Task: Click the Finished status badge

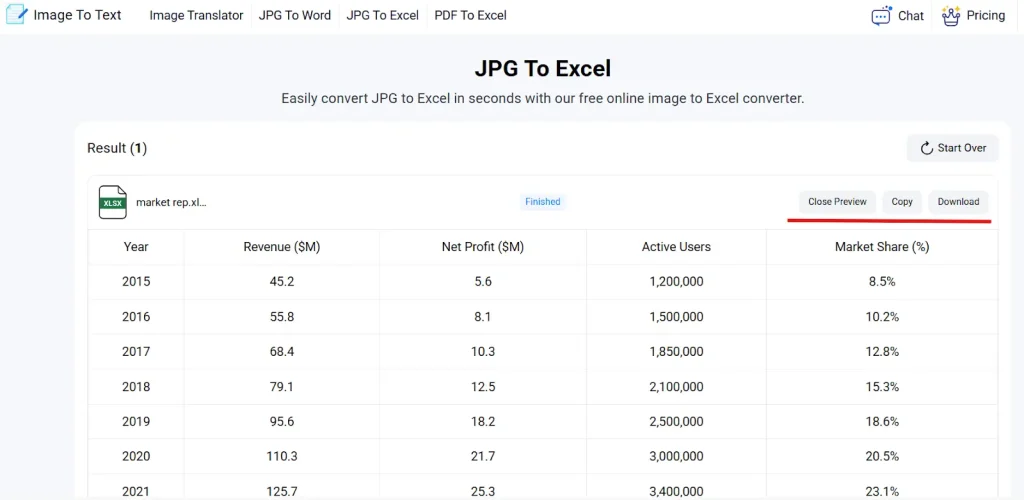Action: click(543, 202)
